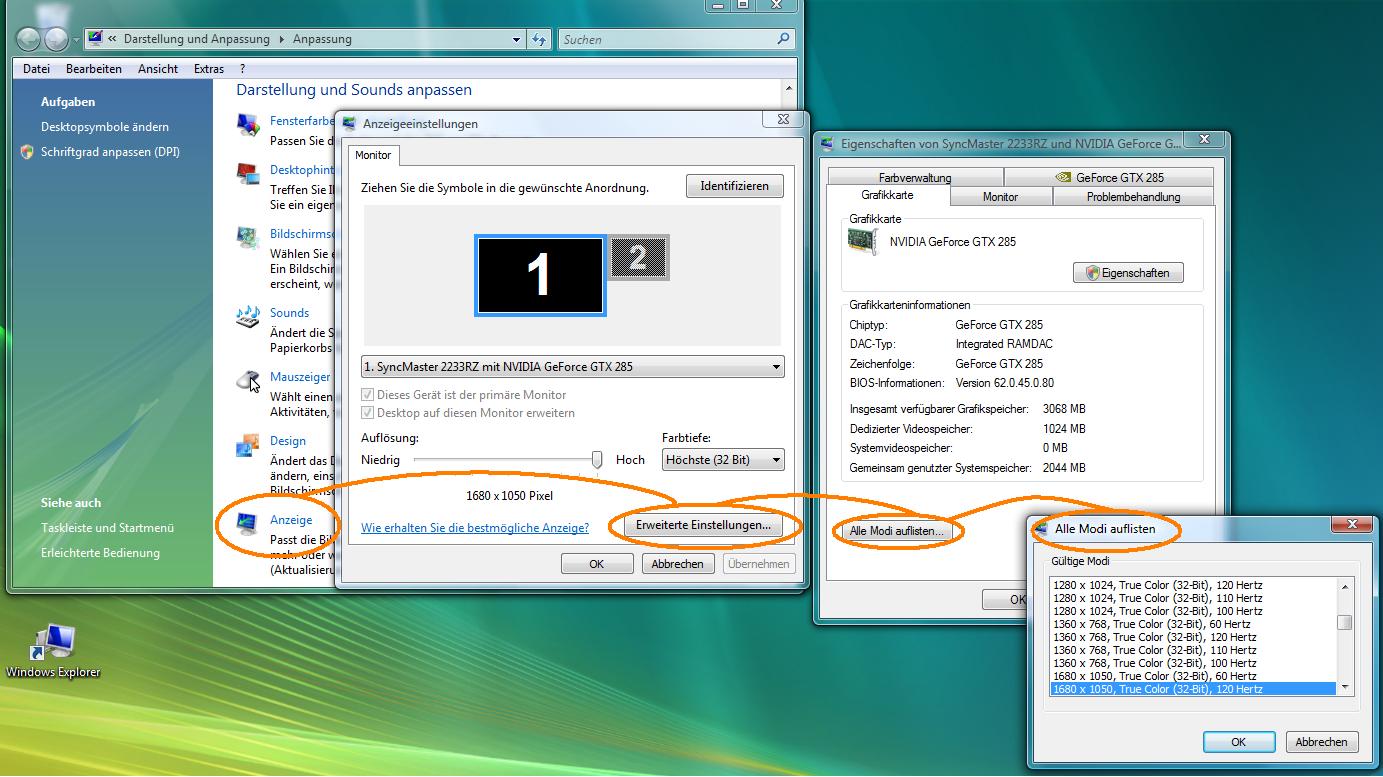Image resolution: width=1383 pixels, height=777 pixels.
Task: Click the Alle Modi auflisten button
Action: point(896,531)
